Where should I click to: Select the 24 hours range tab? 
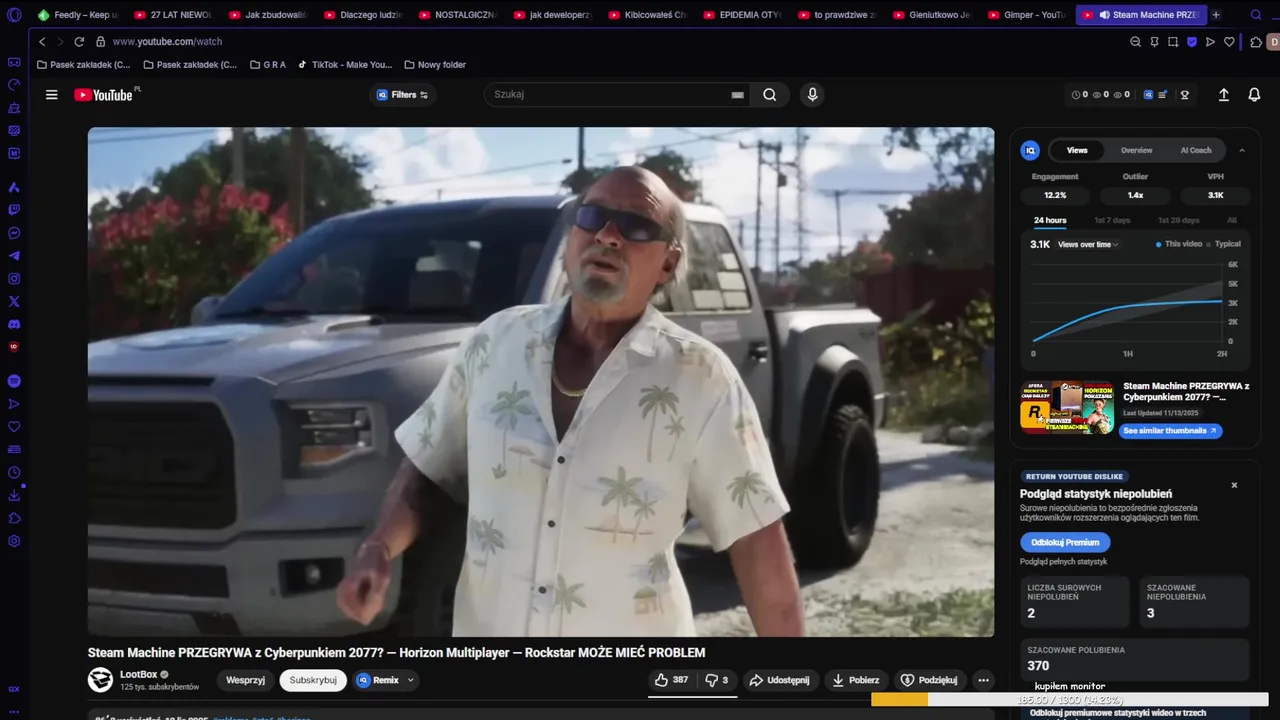(1050, 220)
